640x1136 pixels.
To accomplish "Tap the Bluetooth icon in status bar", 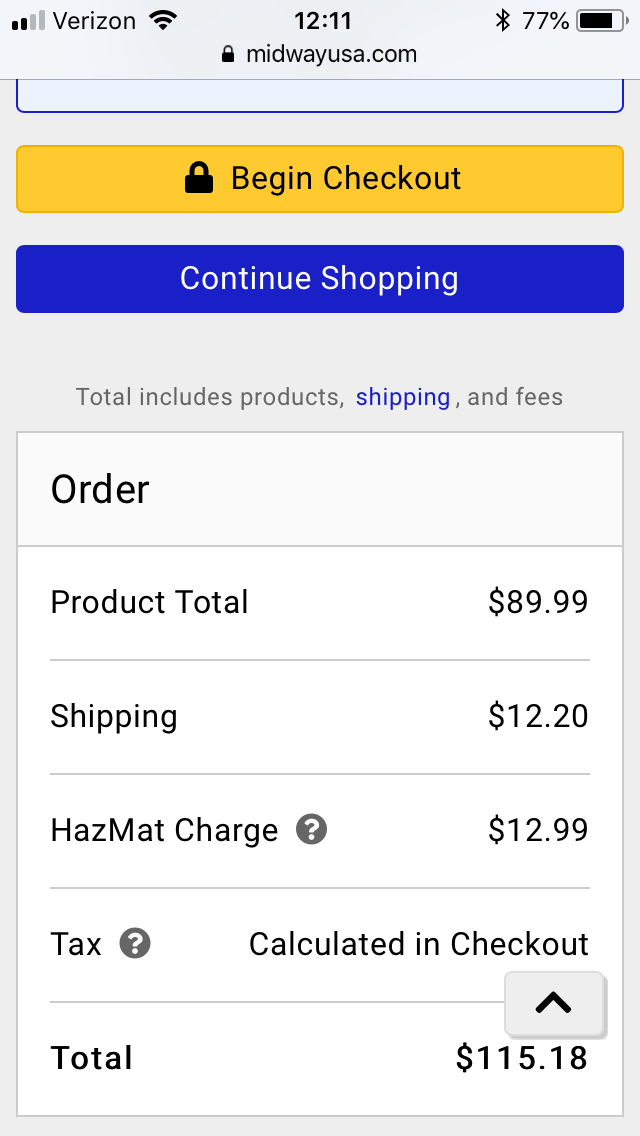I will [502, 21].
